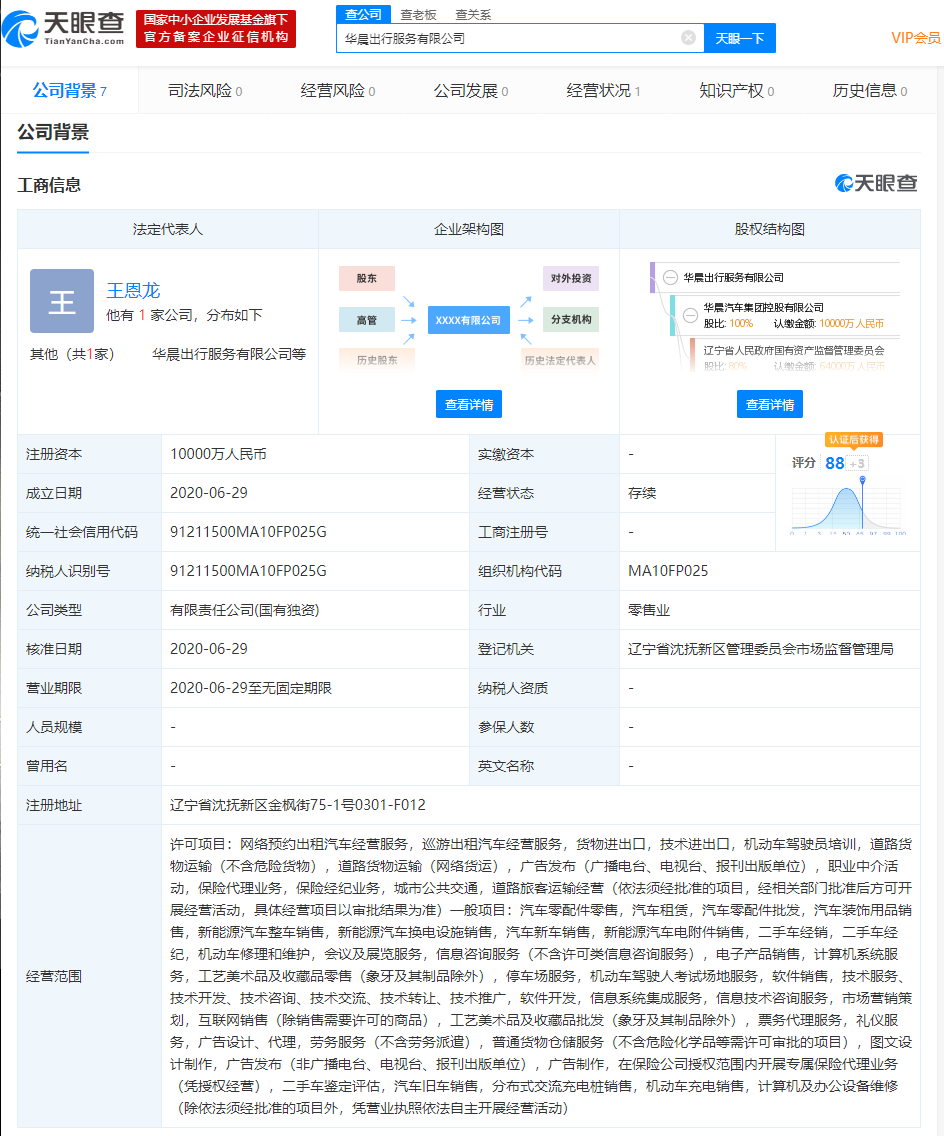The image size is (944, 1136).
Task: Select the 查老板 search mode
Action: 413,14
